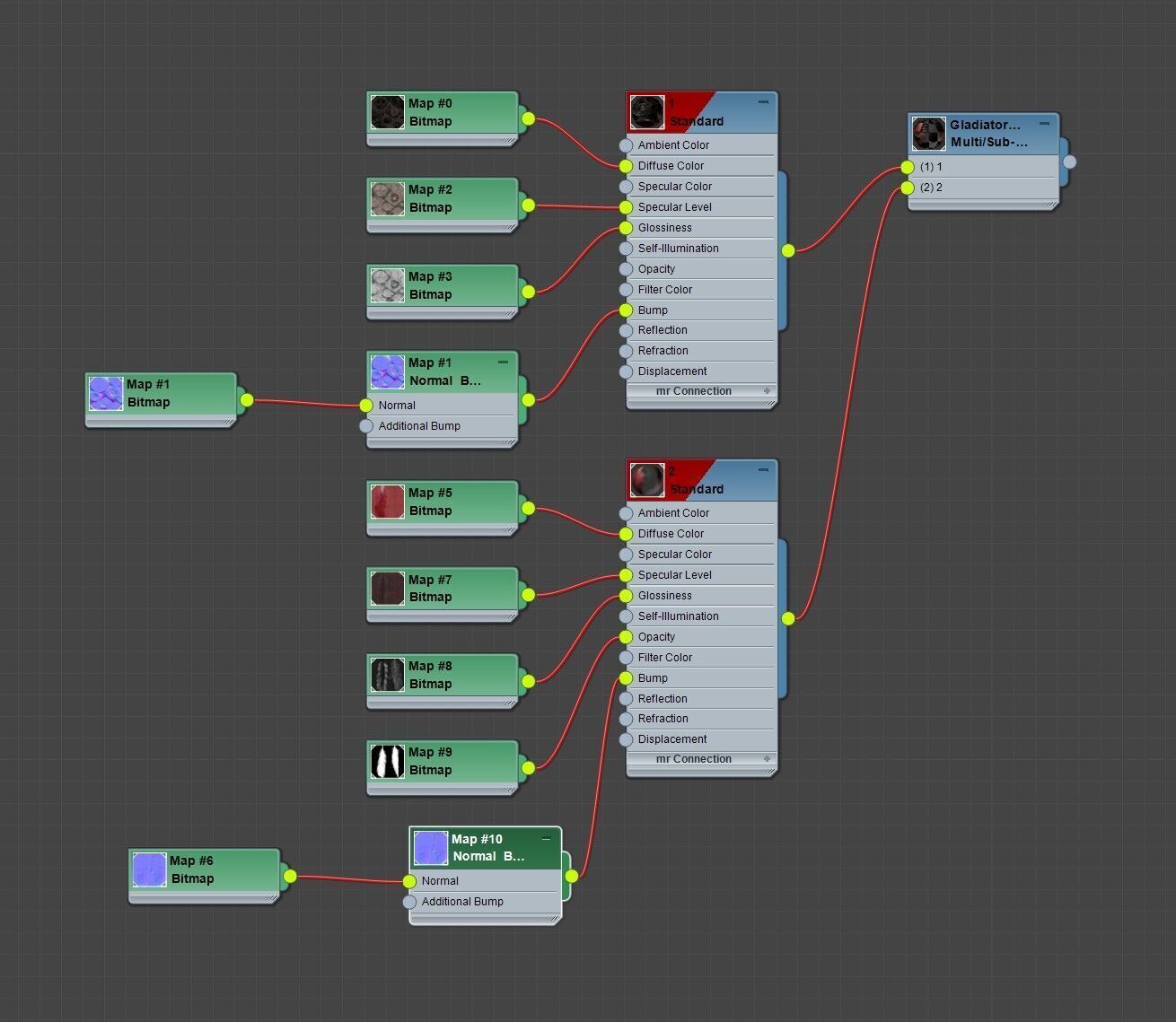
Task: Click material 1 Standard sphere preview icon
Action: (x=647, y=112)
